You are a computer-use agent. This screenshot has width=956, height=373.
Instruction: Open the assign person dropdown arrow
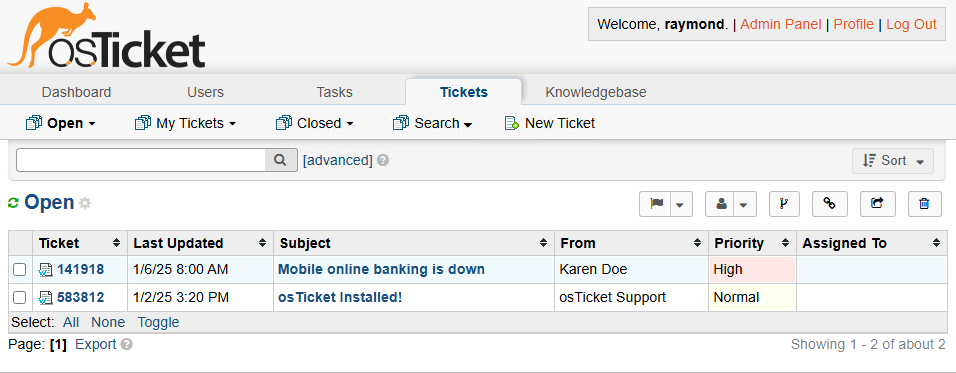point(743,204)
